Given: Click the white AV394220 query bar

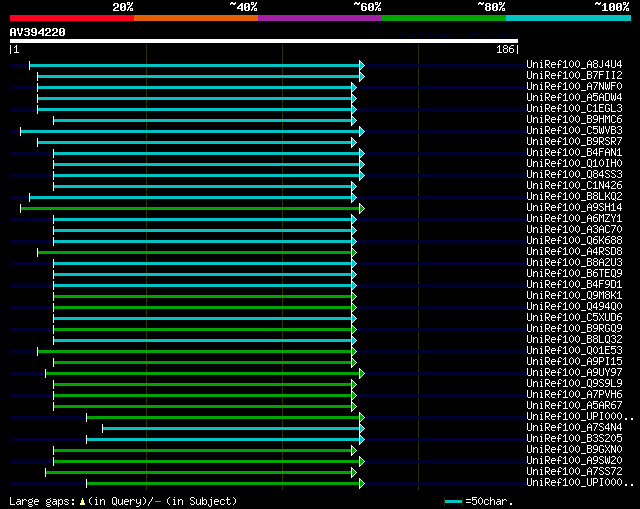Looking at the screenshot, I should [x=264, y=41].
